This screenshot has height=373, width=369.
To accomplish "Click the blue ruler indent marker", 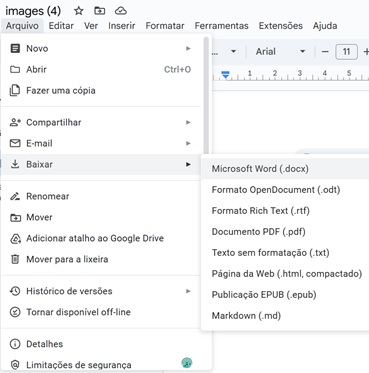I will coord(226,75).
